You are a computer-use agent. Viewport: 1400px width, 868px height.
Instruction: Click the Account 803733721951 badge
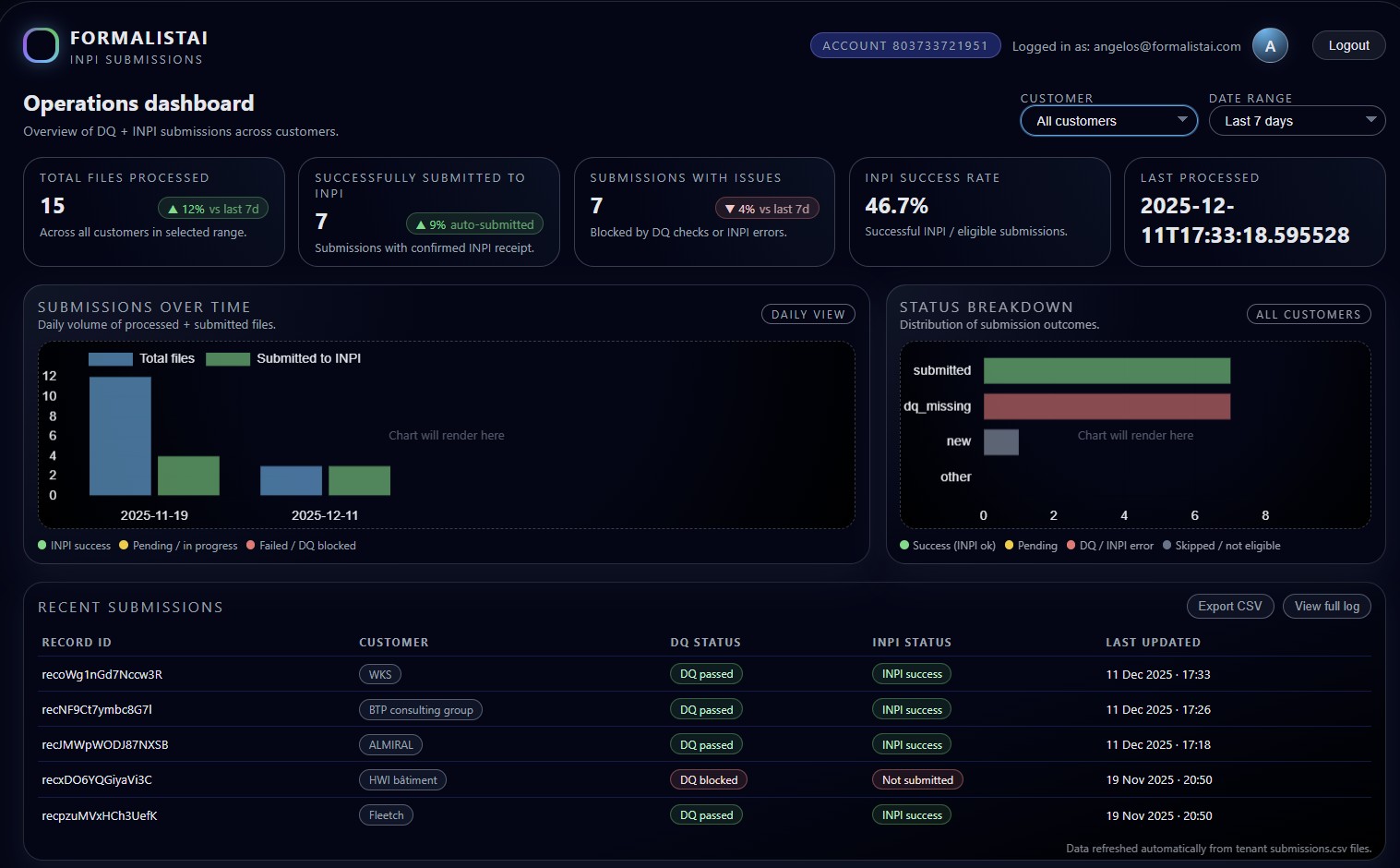point(904,44)
